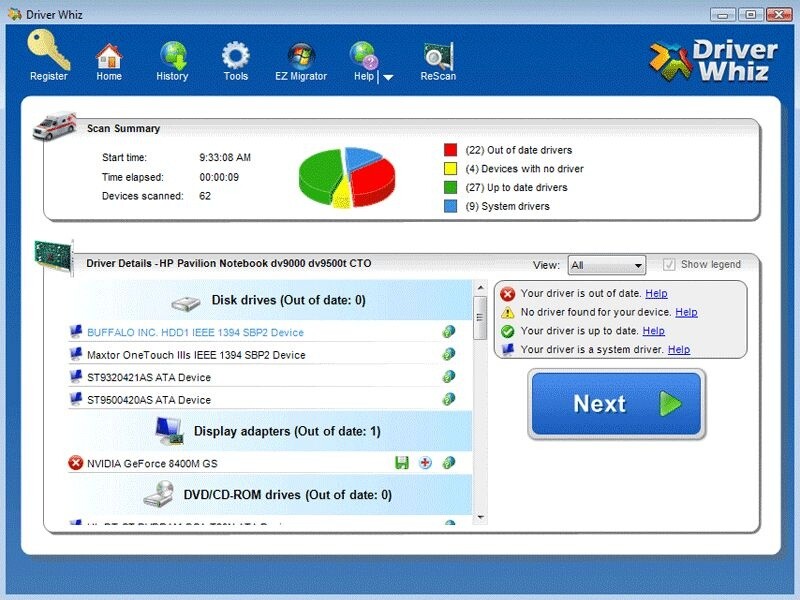Click the Disk drives category header
Image resolution: width=800 pixels, height=600 pixels.
(269, 300)
